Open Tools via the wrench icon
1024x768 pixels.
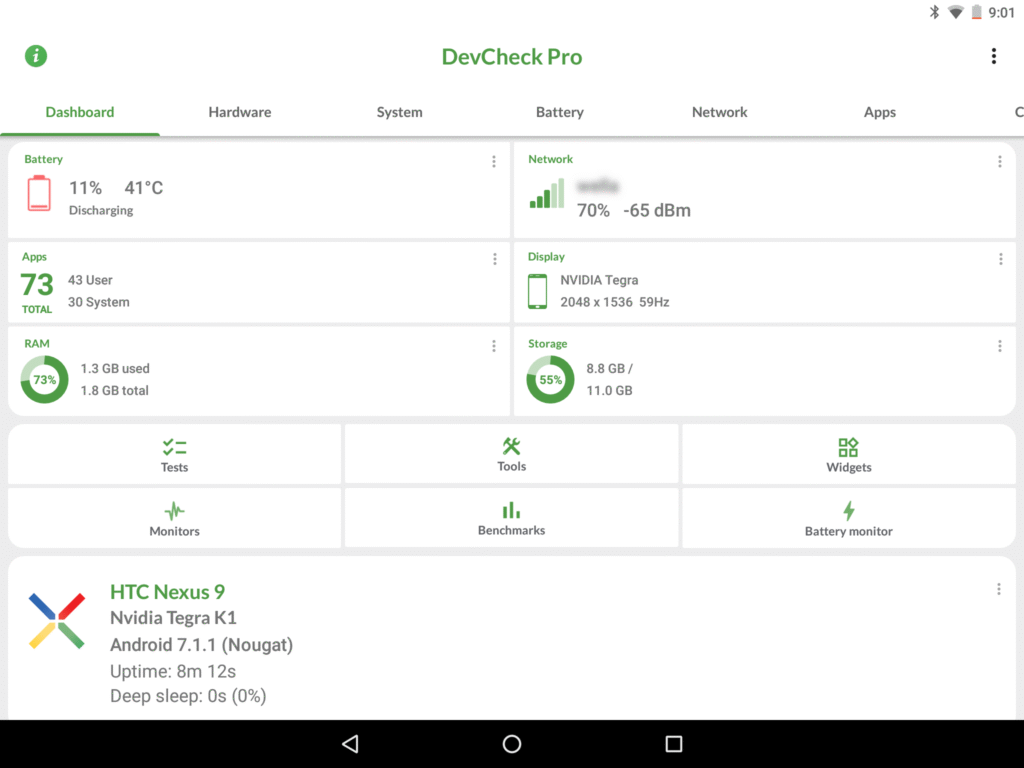pos(511,445)
